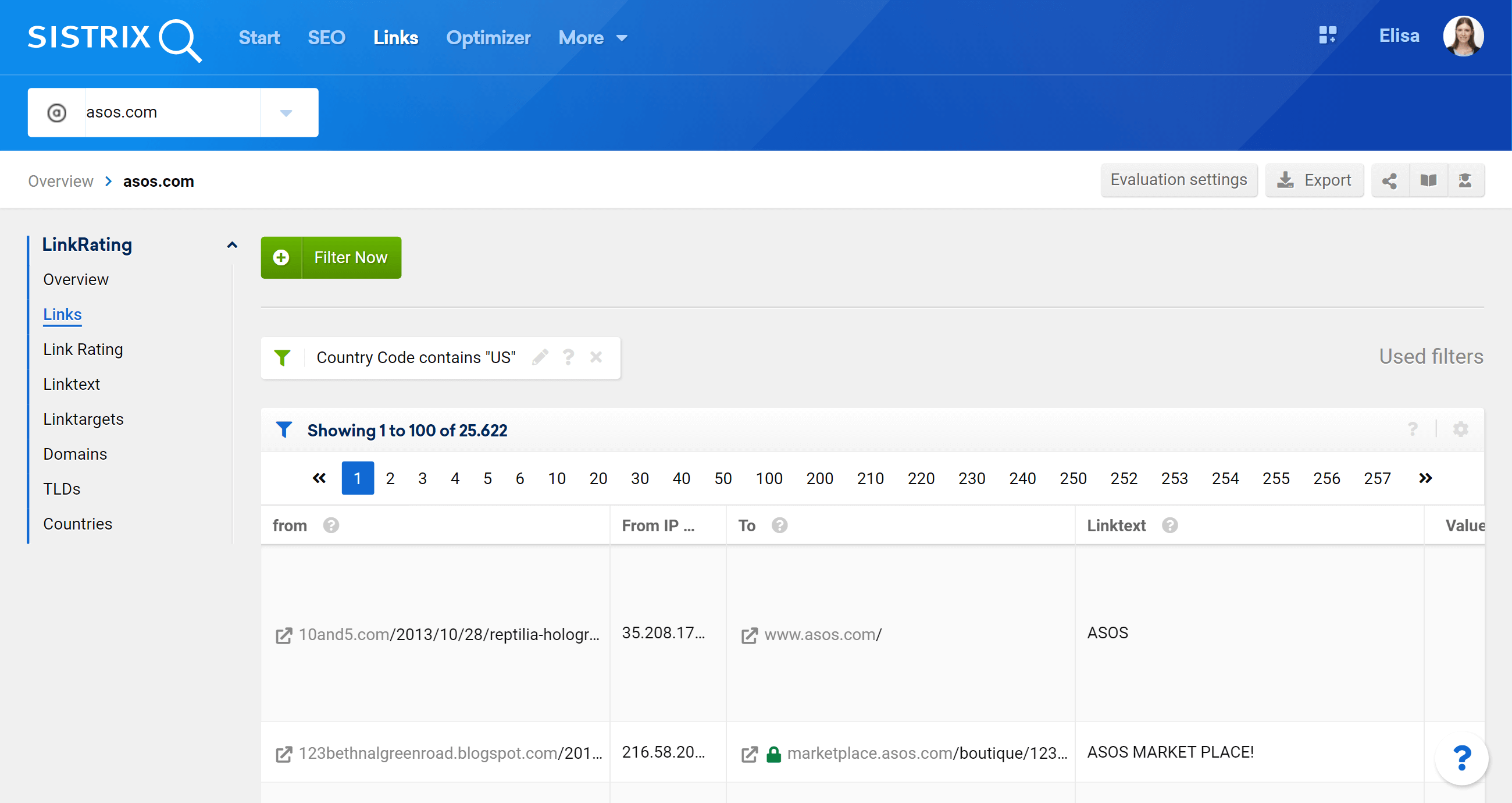This screenshot has width=1512, height=803.
Task: Open 10and5.com external link icon
Action: 284,635
